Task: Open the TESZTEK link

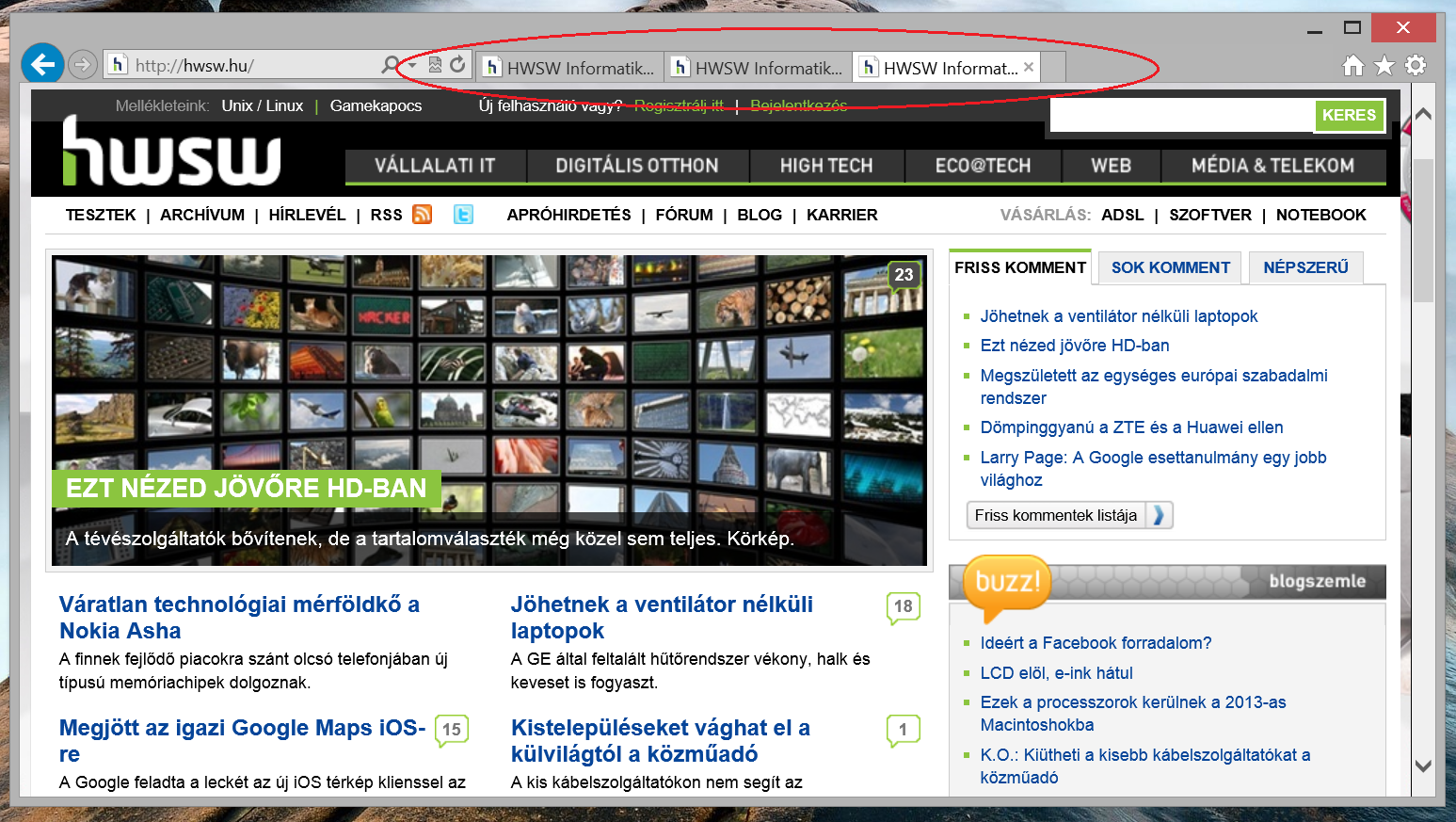Action: 101,215
